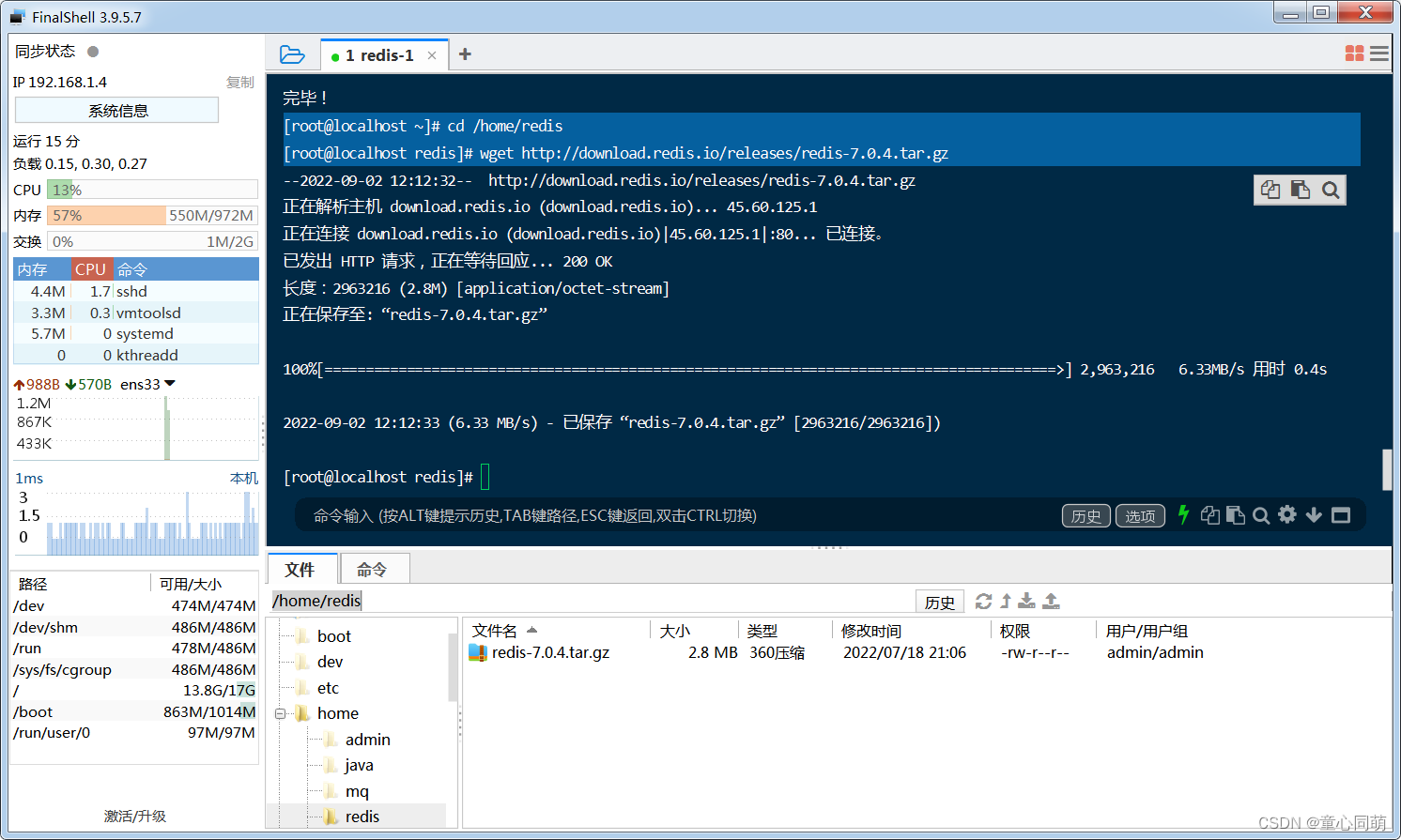Close the redis-1 tab

pos(432,55)
